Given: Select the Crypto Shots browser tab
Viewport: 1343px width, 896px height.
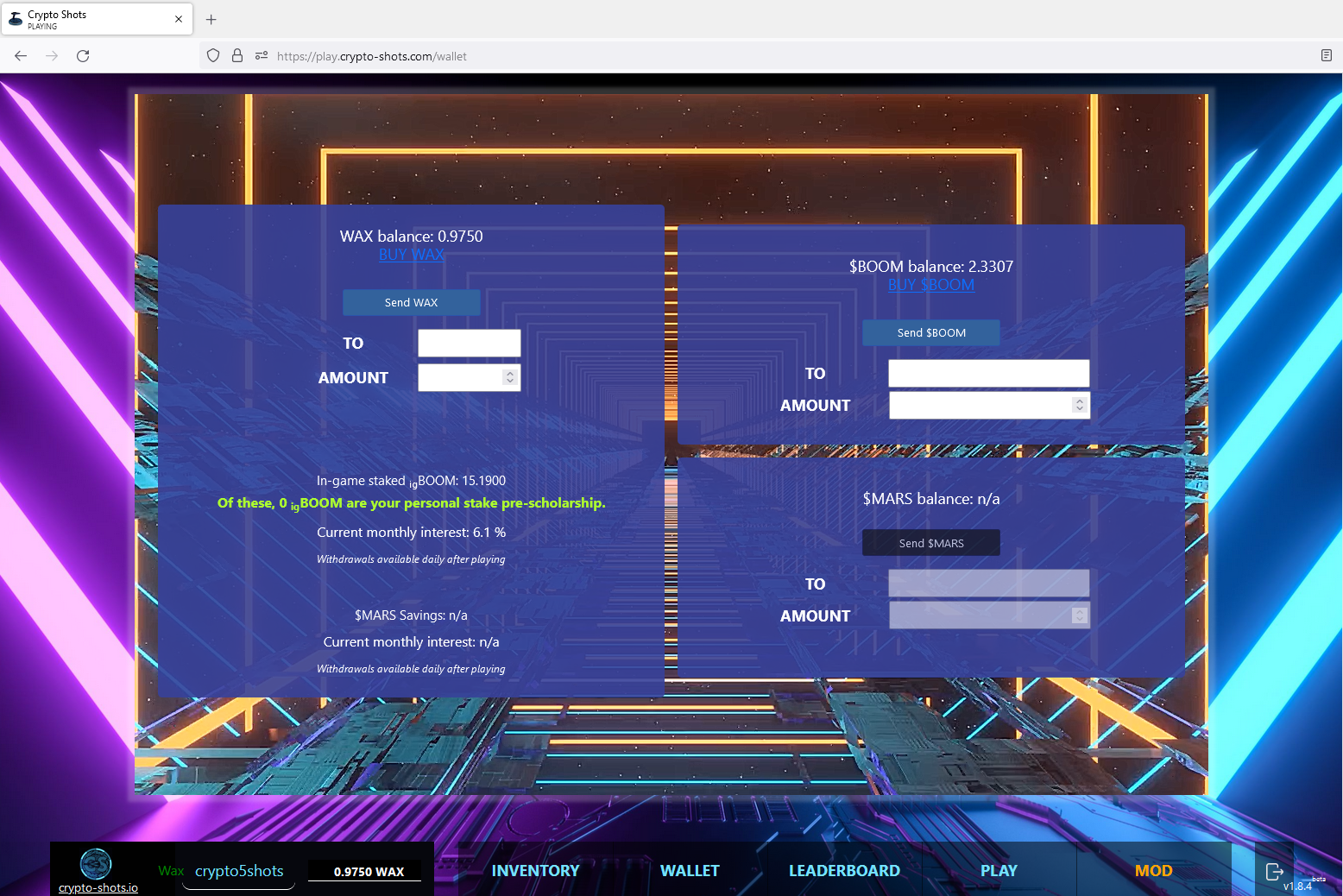Looking at the screenshot, I should coord(97,19).
